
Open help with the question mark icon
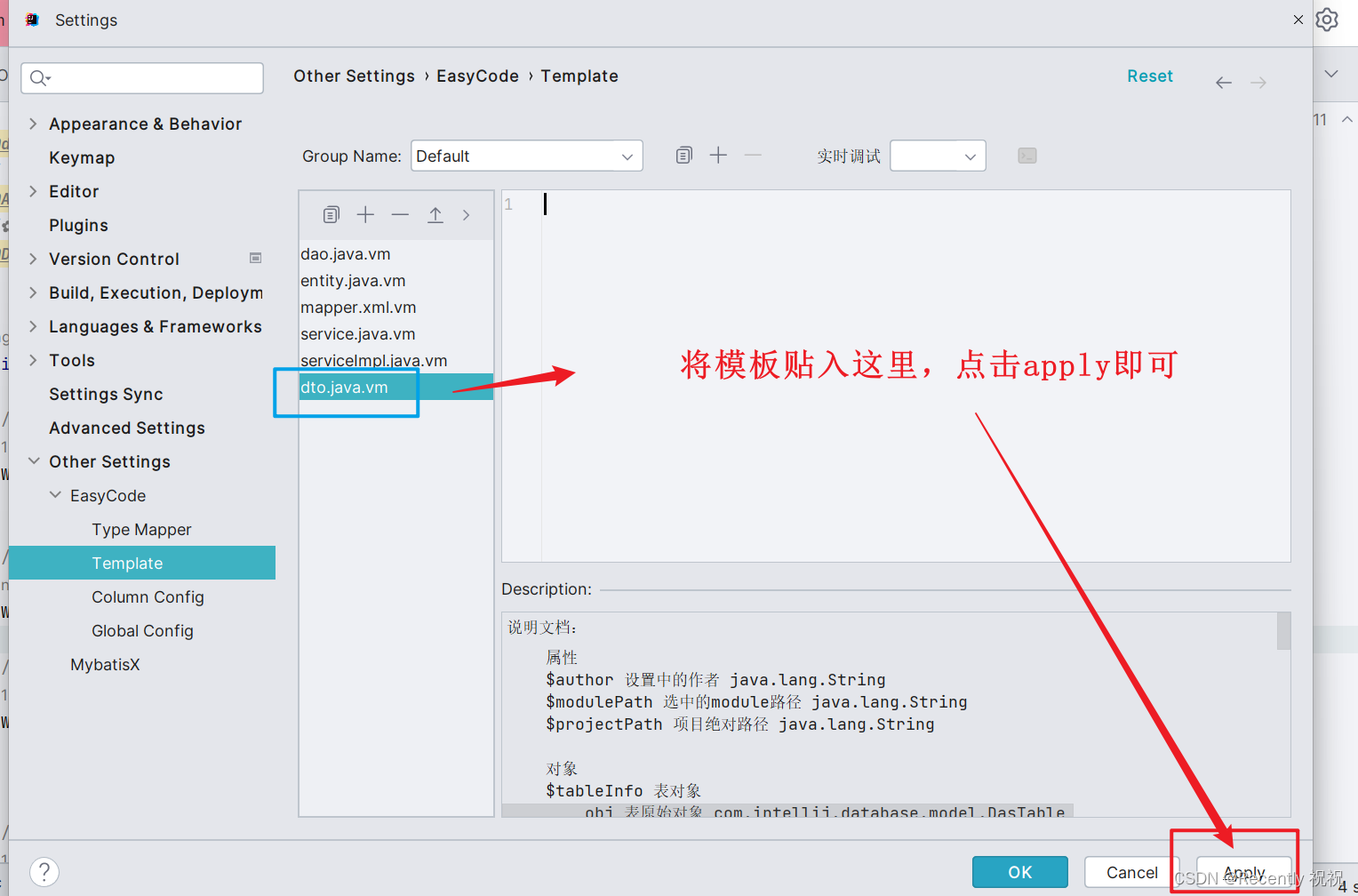(x=44, y=871)
